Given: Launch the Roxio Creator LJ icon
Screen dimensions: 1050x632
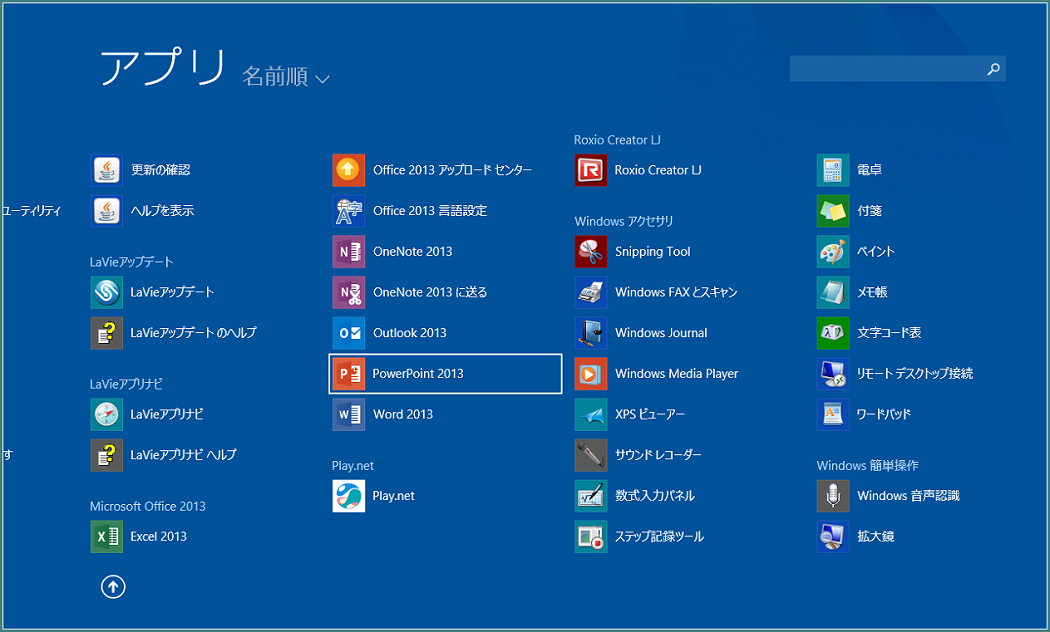Looking at the screenshot, I should coord(591,170).
